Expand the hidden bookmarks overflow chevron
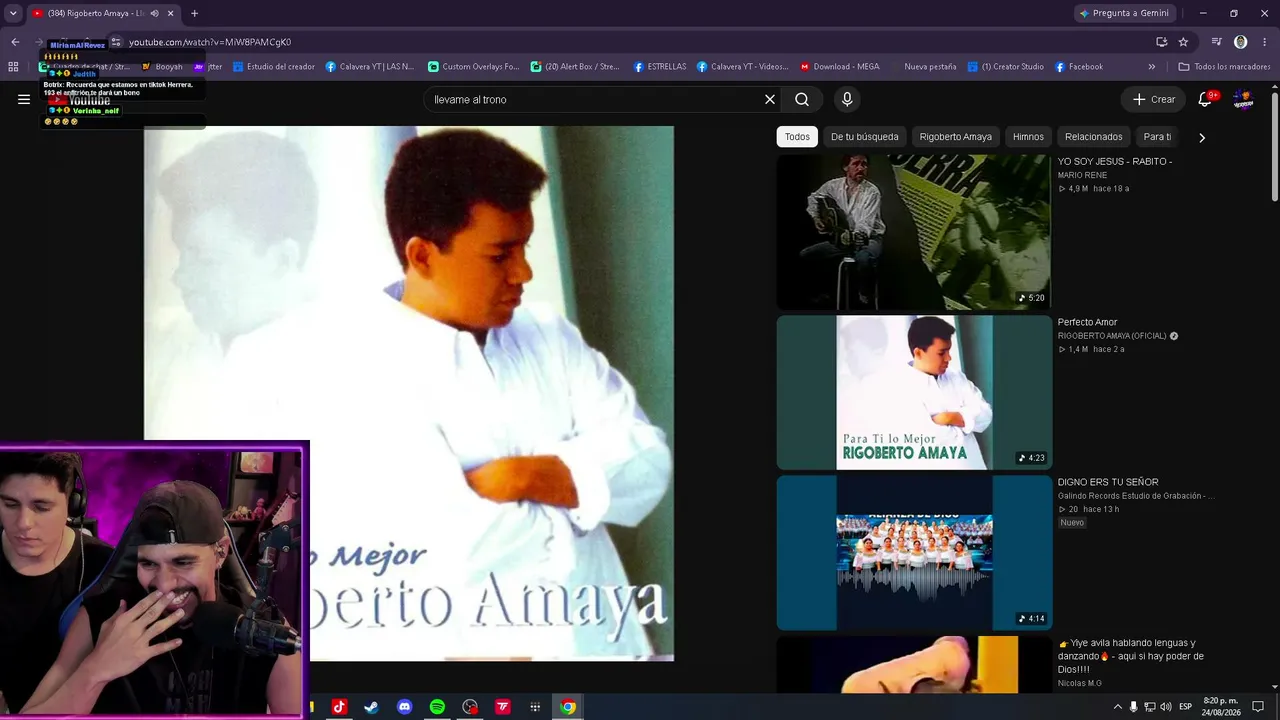 (x=1152, y=67)
